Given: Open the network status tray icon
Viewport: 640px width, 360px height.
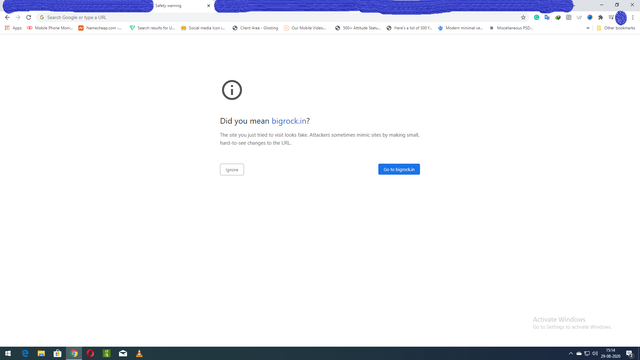Looking at the screenshot, I should (587, 353).
